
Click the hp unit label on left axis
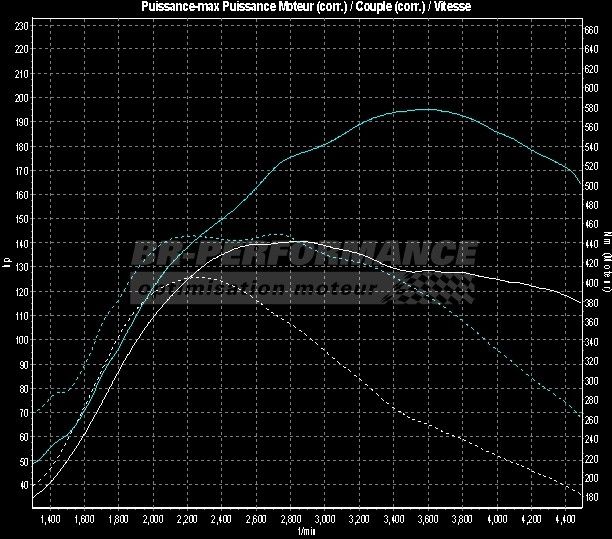point(6,264)
